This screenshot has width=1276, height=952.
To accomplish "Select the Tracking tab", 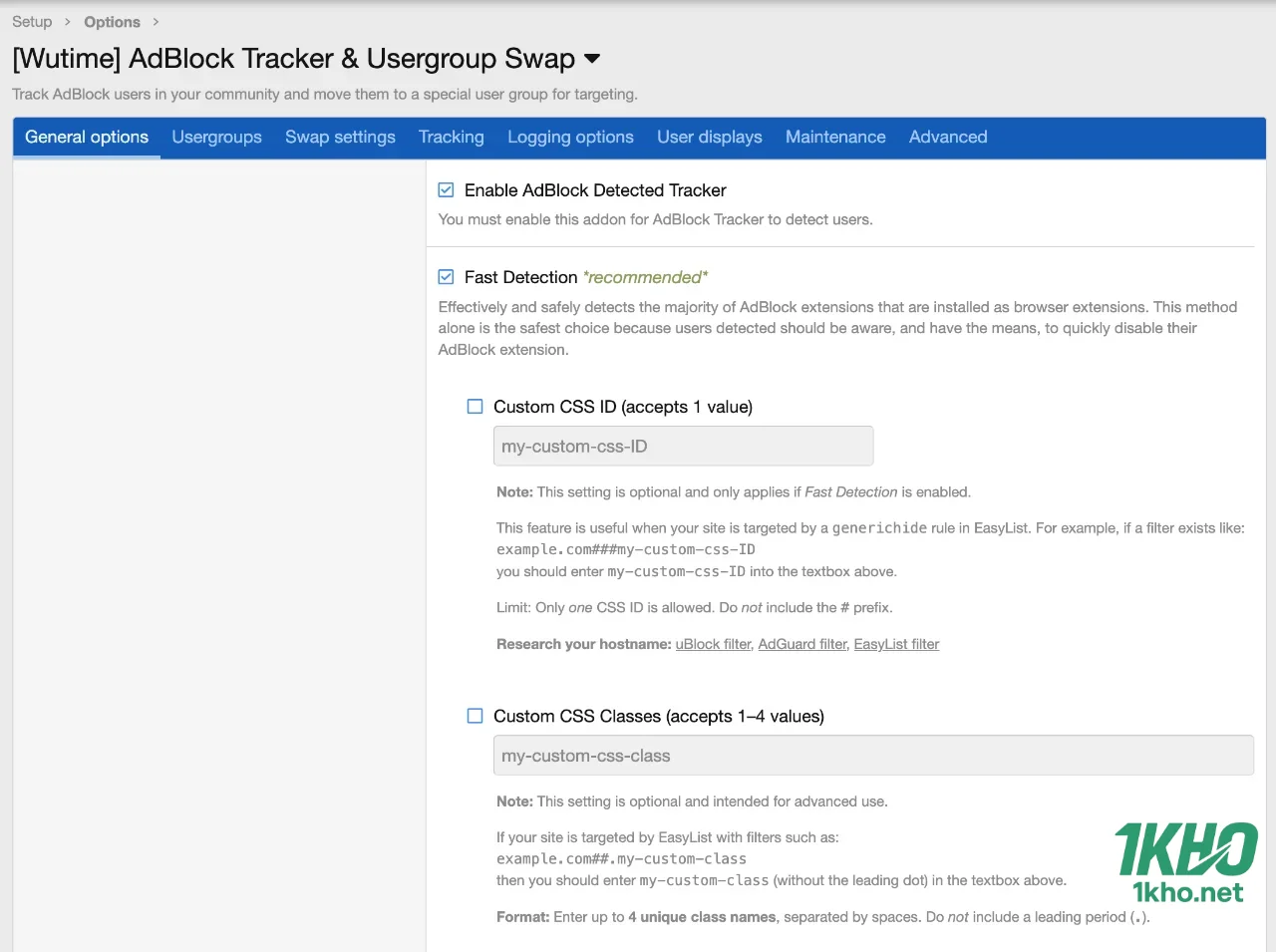I will coord(451,137).
